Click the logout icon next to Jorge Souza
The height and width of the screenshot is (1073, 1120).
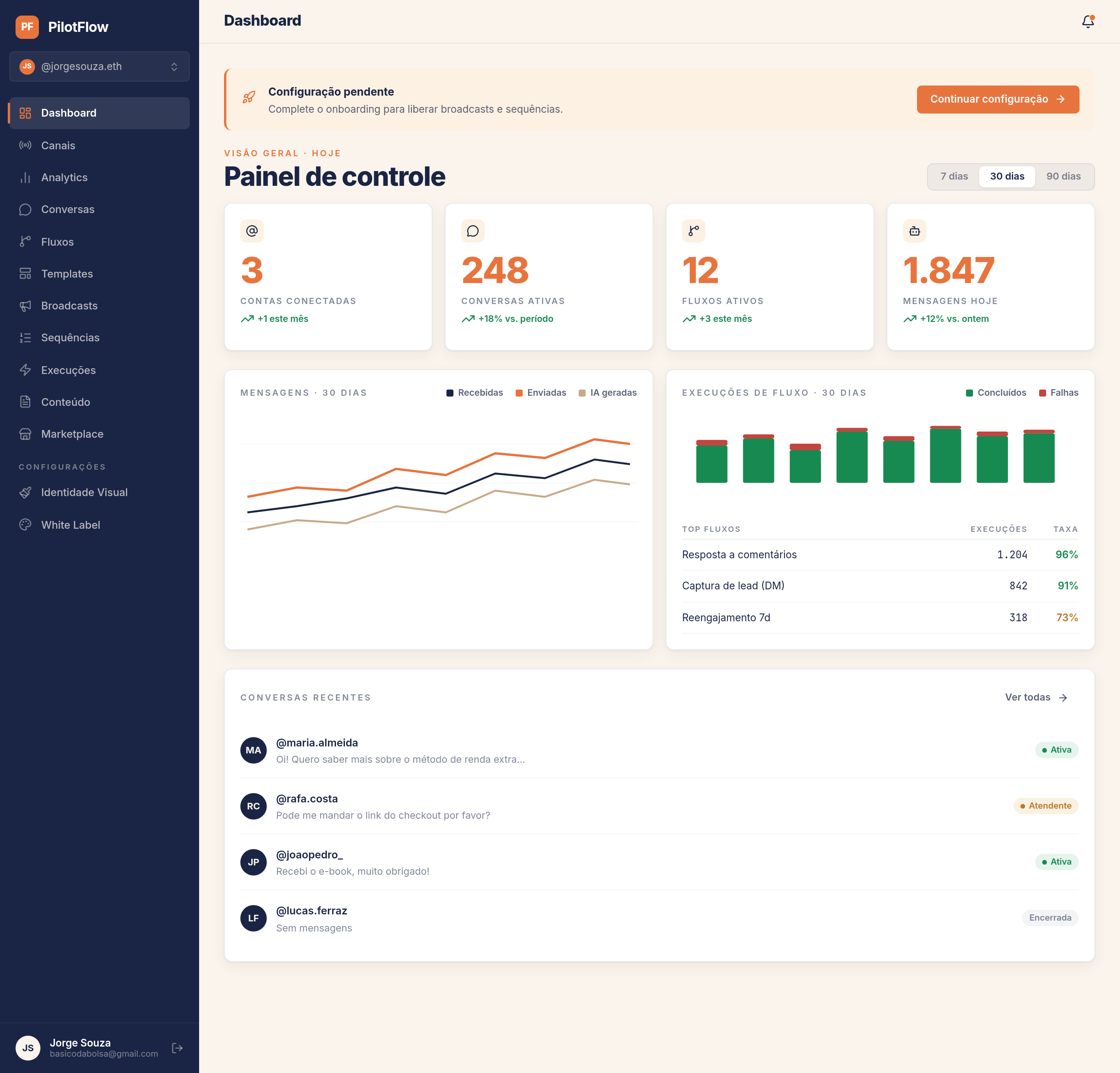click(177, 1048)
